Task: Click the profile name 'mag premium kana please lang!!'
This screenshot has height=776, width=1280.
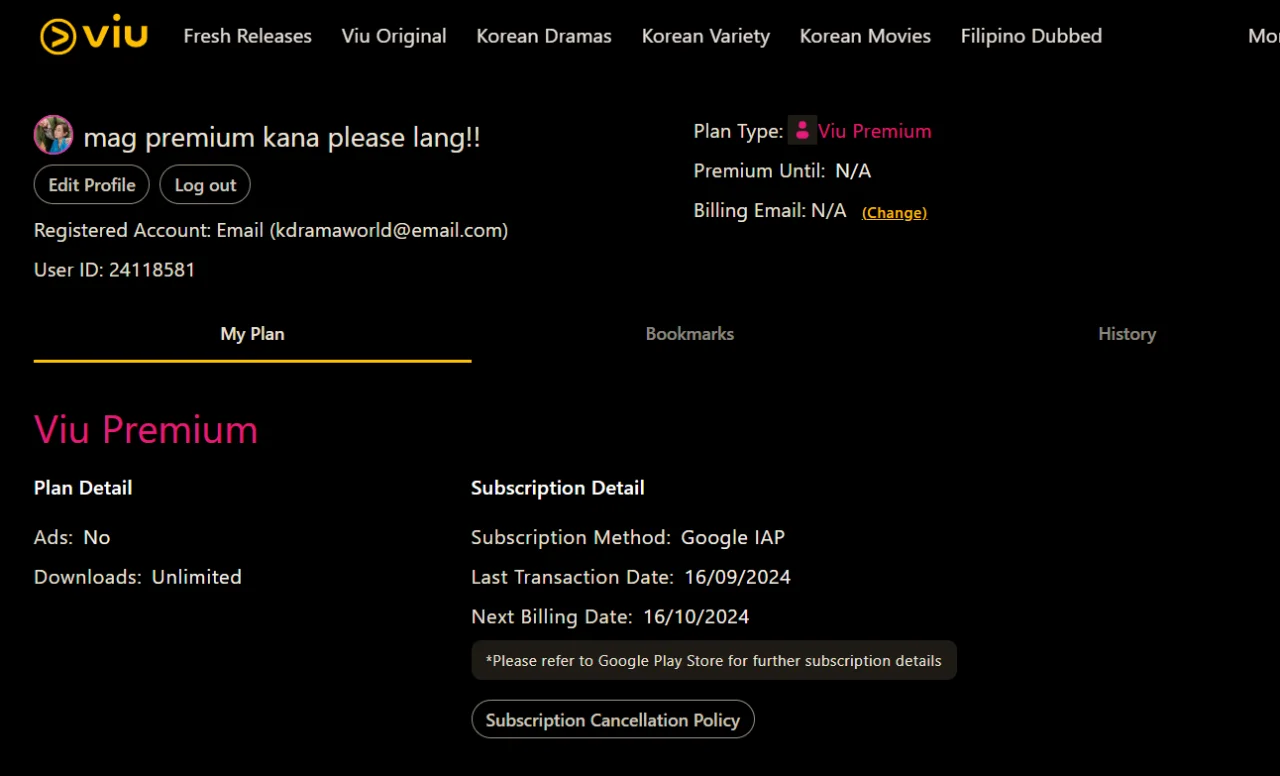Action: click(282, 137)
